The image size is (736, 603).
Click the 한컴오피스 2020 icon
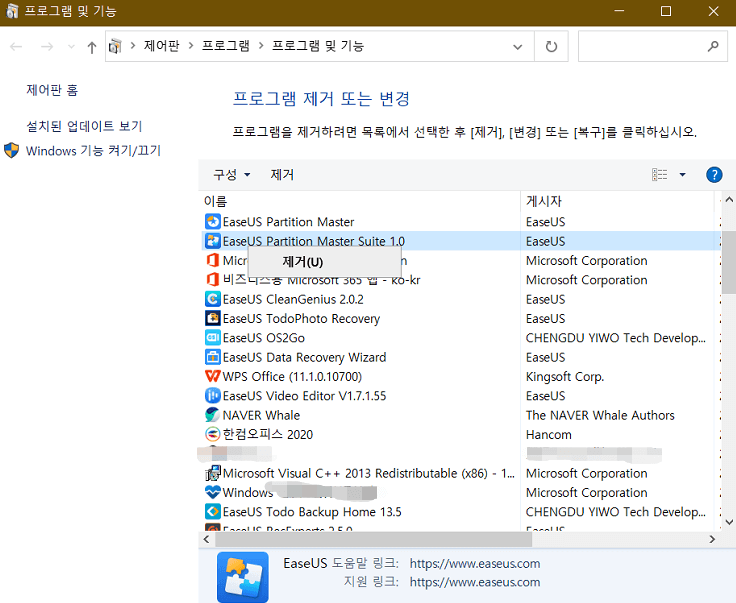[x=213, y=434]
